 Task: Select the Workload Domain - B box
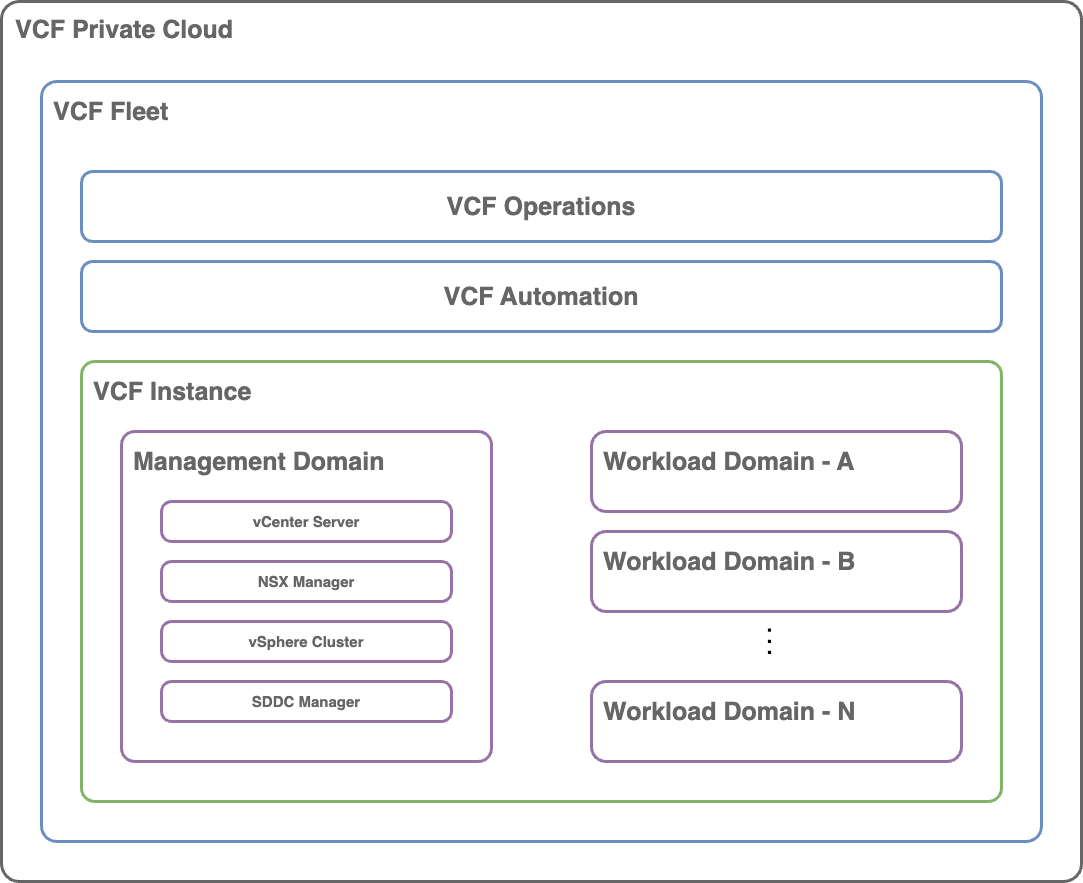coord(776,571)
